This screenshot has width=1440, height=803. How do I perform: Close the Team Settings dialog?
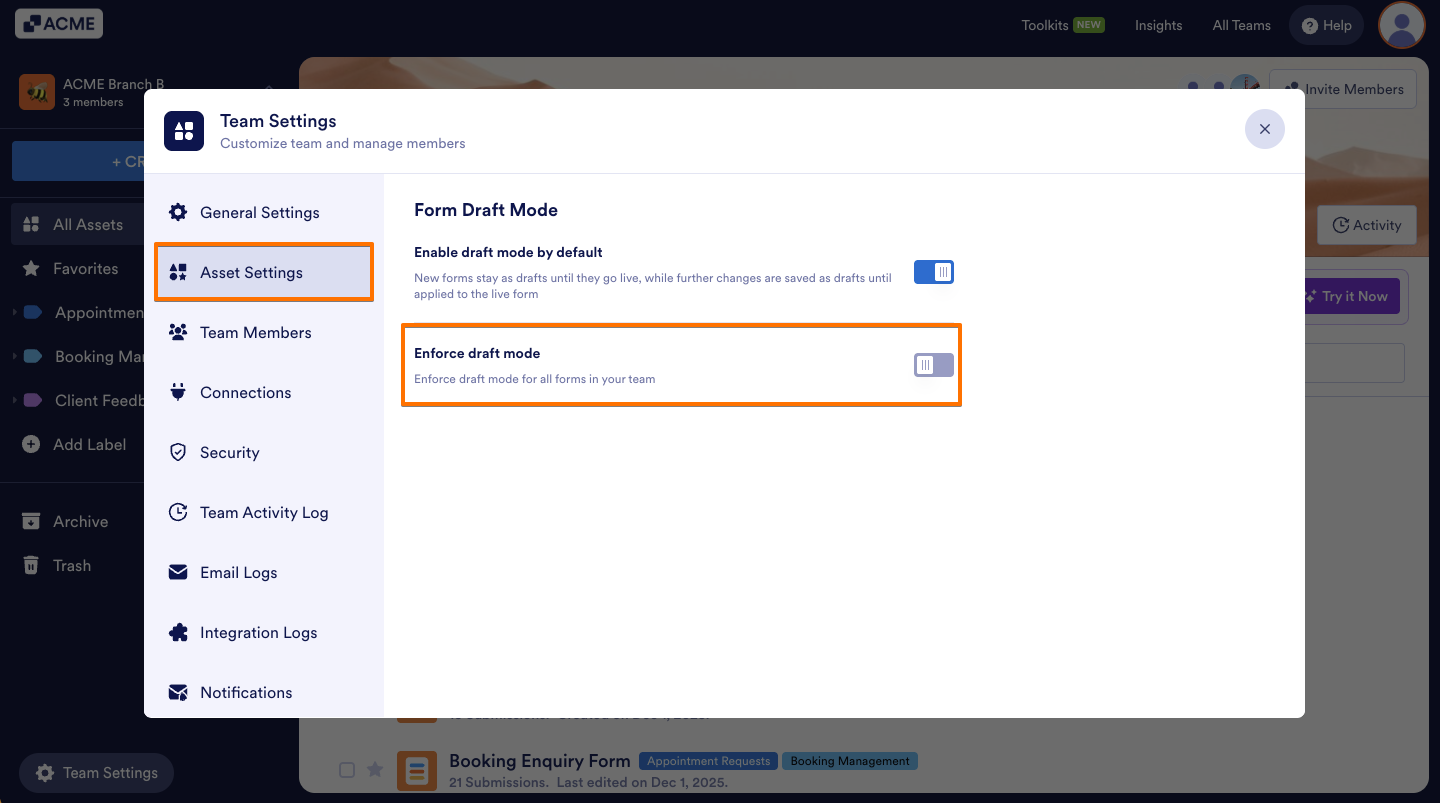click(1264, 129)
